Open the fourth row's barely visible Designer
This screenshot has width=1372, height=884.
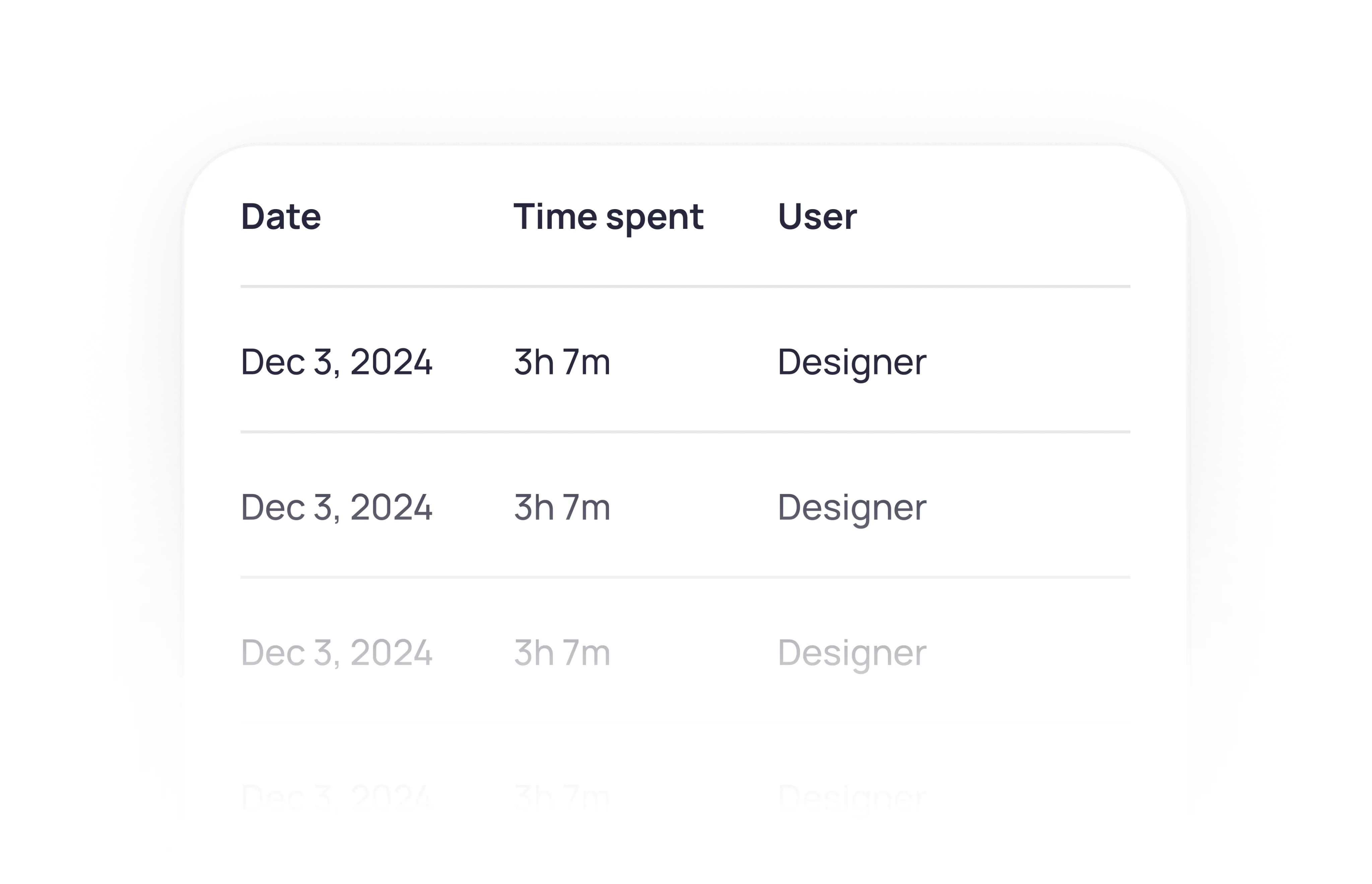[851, 797]
